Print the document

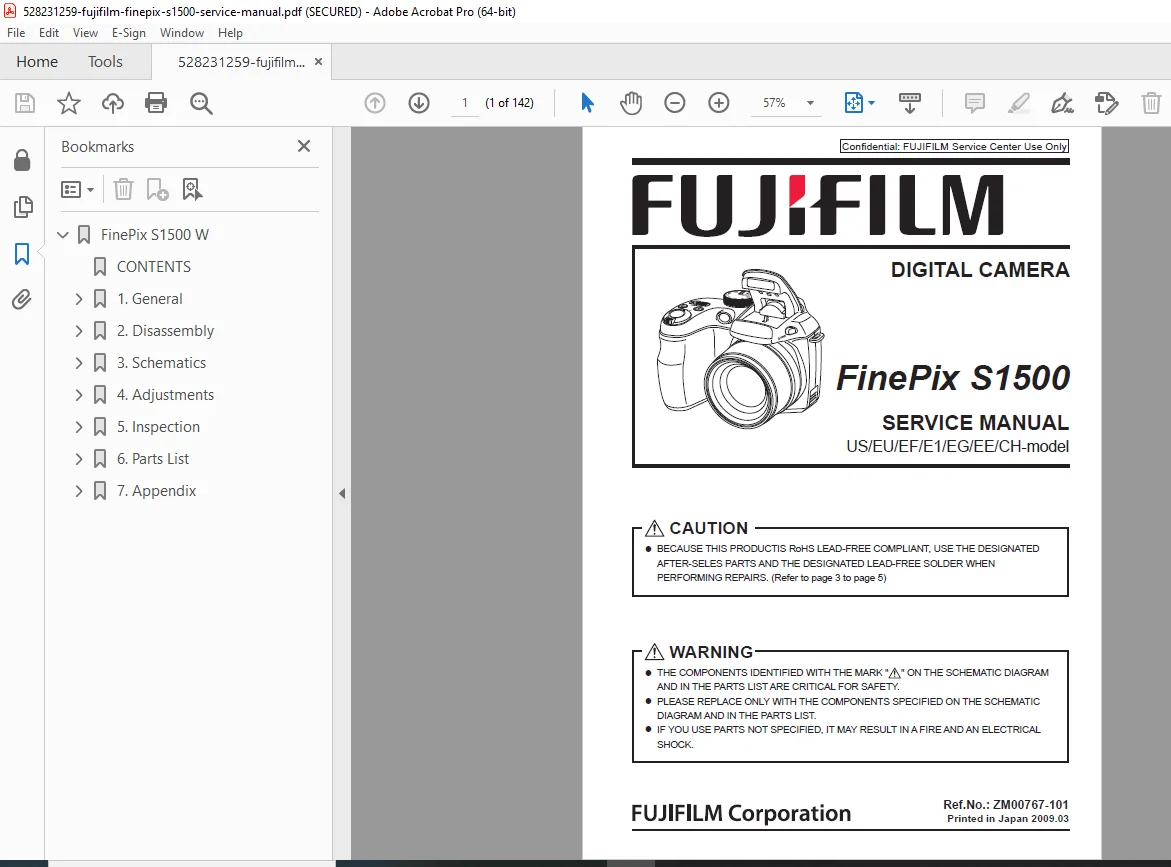(x=156, y=103)
